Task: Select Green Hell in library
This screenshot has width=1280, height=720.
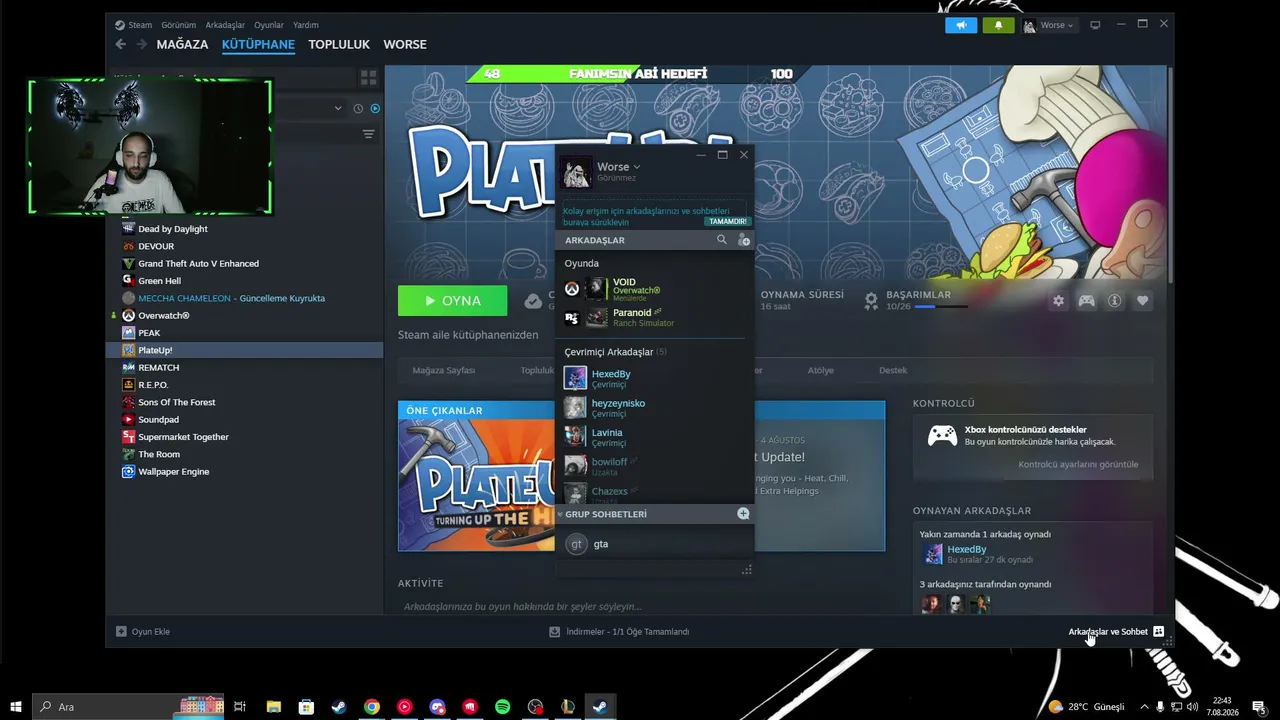Action: (x=160, y=281)
